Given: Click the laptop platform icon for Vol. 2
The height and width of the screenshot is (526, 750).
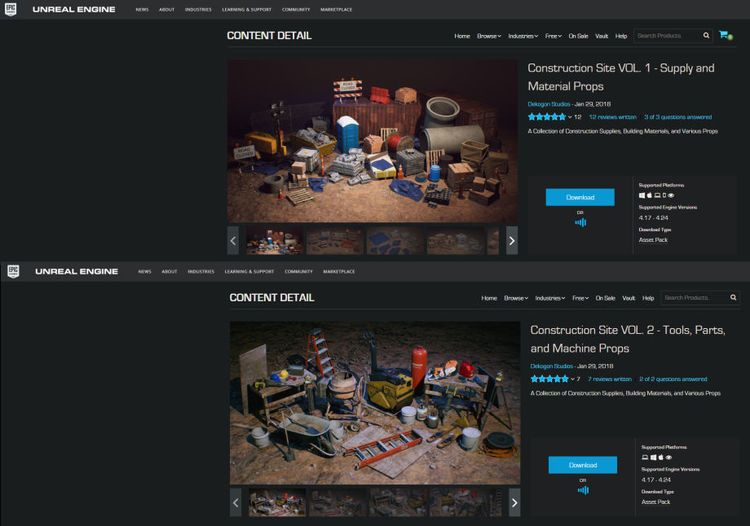Looking at the screenshot, I should pos(645,457).
